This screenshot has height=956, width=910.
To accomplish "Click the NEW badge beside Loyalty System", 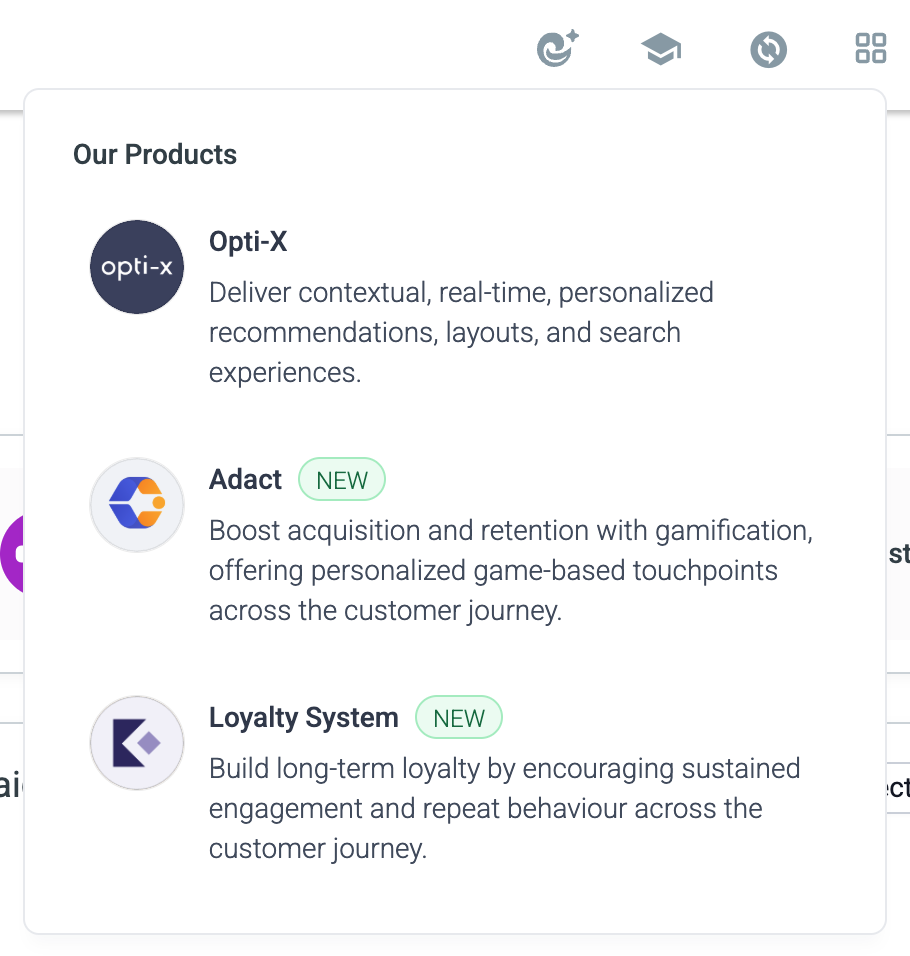I will coord(459,717).
